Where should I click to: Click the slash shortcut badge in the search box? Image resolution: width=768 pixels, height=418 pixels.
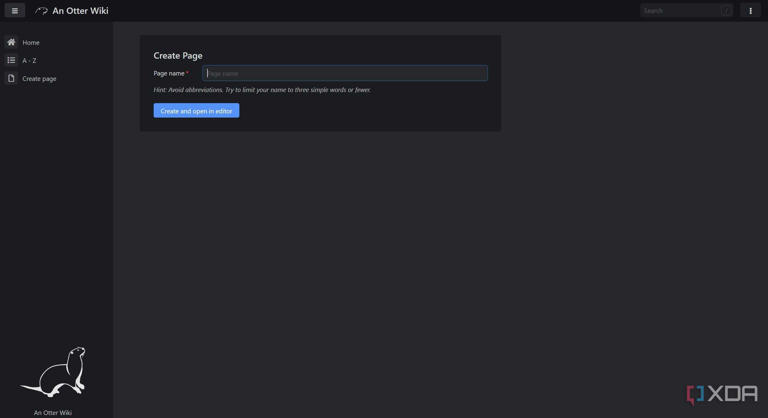(x=726, y=11)
